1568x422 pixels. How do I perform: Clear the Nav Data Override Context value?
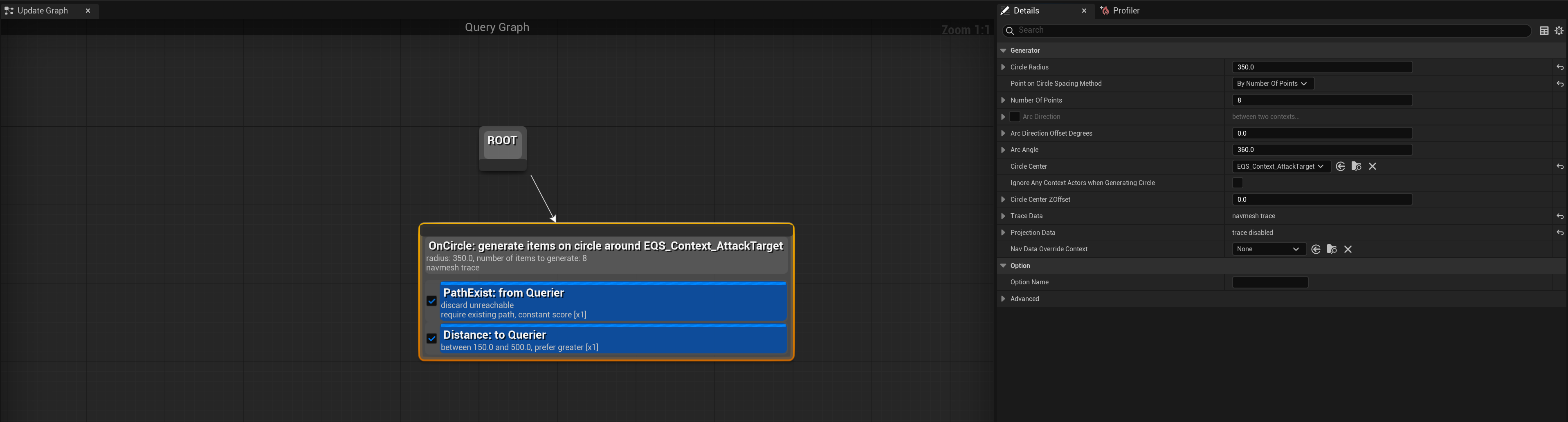(x=1348, y=249)
